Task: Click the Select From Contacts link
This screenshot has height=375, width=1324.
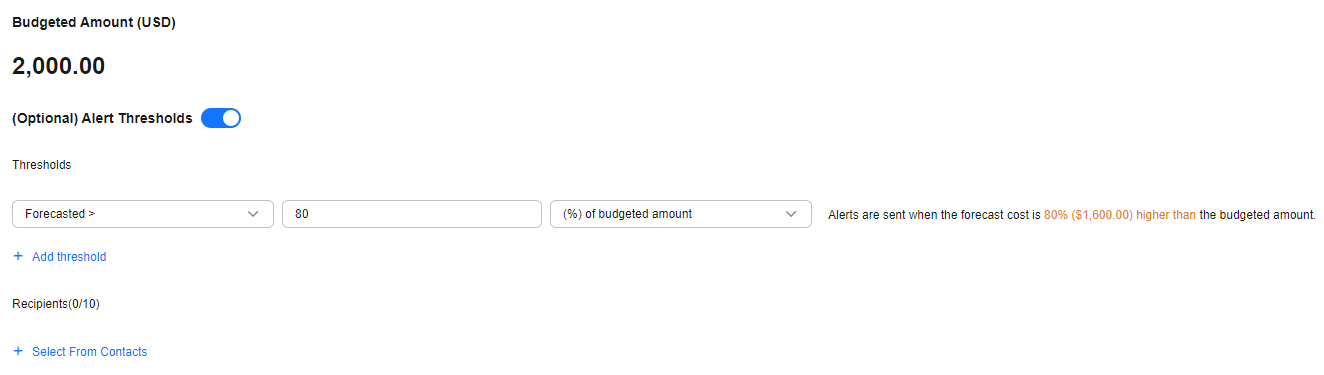Action: [x=89, y=352]
